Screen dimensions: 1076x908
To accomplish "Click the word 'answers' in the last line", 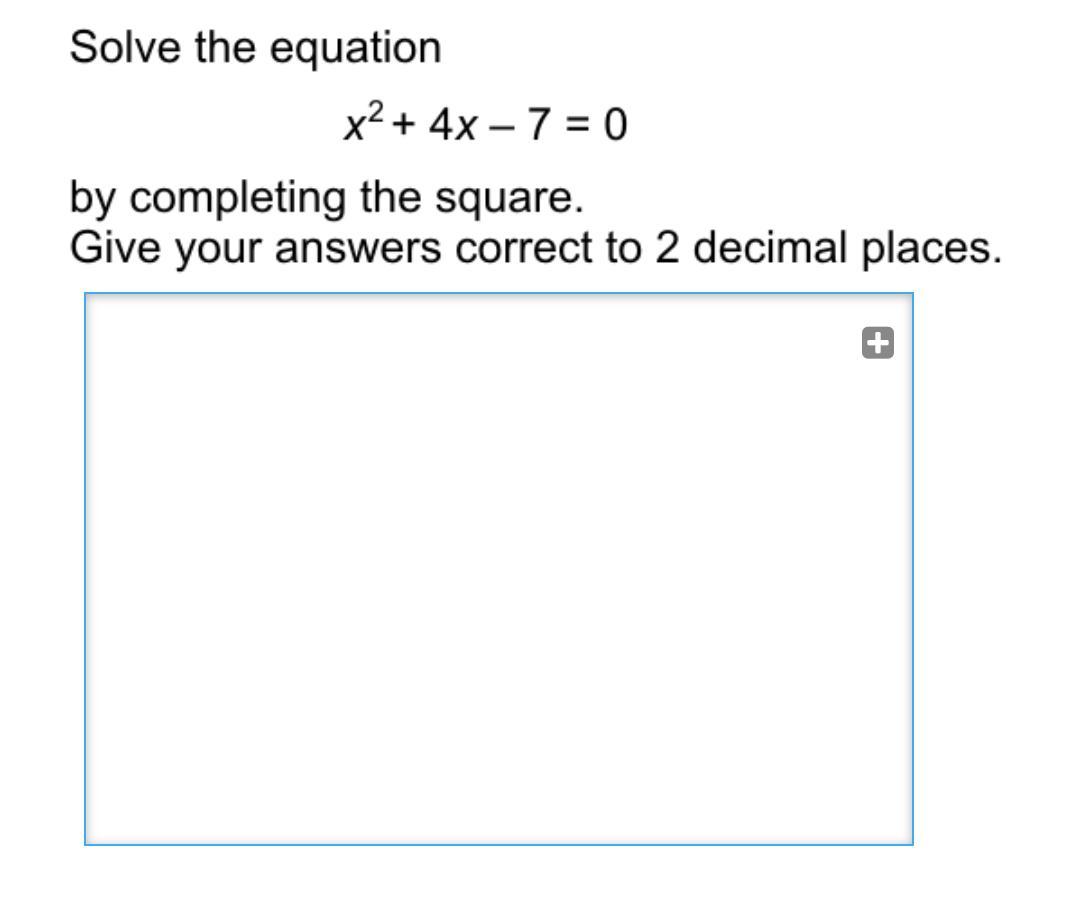I will (x=358, y=248).
